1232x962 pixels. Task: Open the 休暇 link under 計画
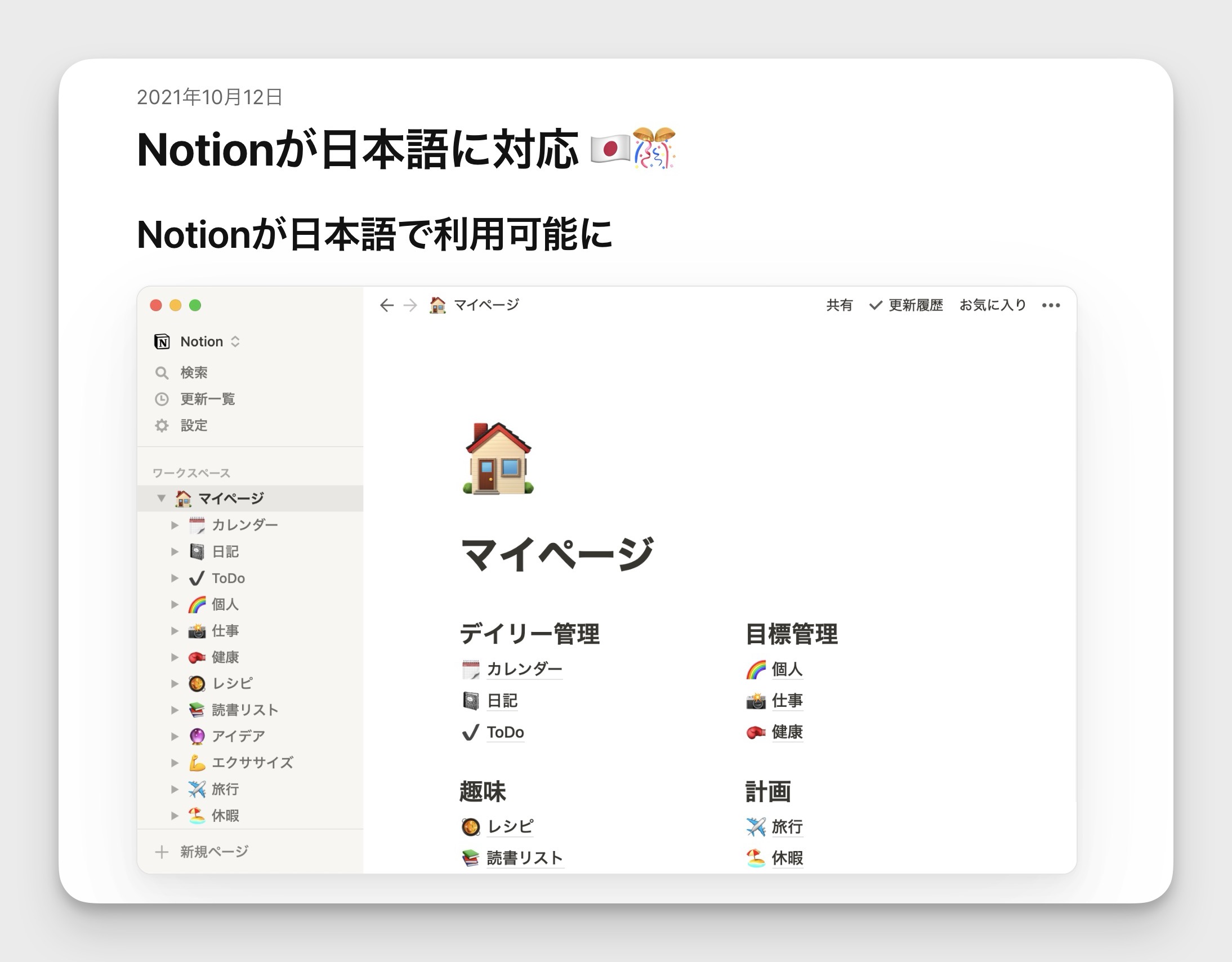point(787,858)
